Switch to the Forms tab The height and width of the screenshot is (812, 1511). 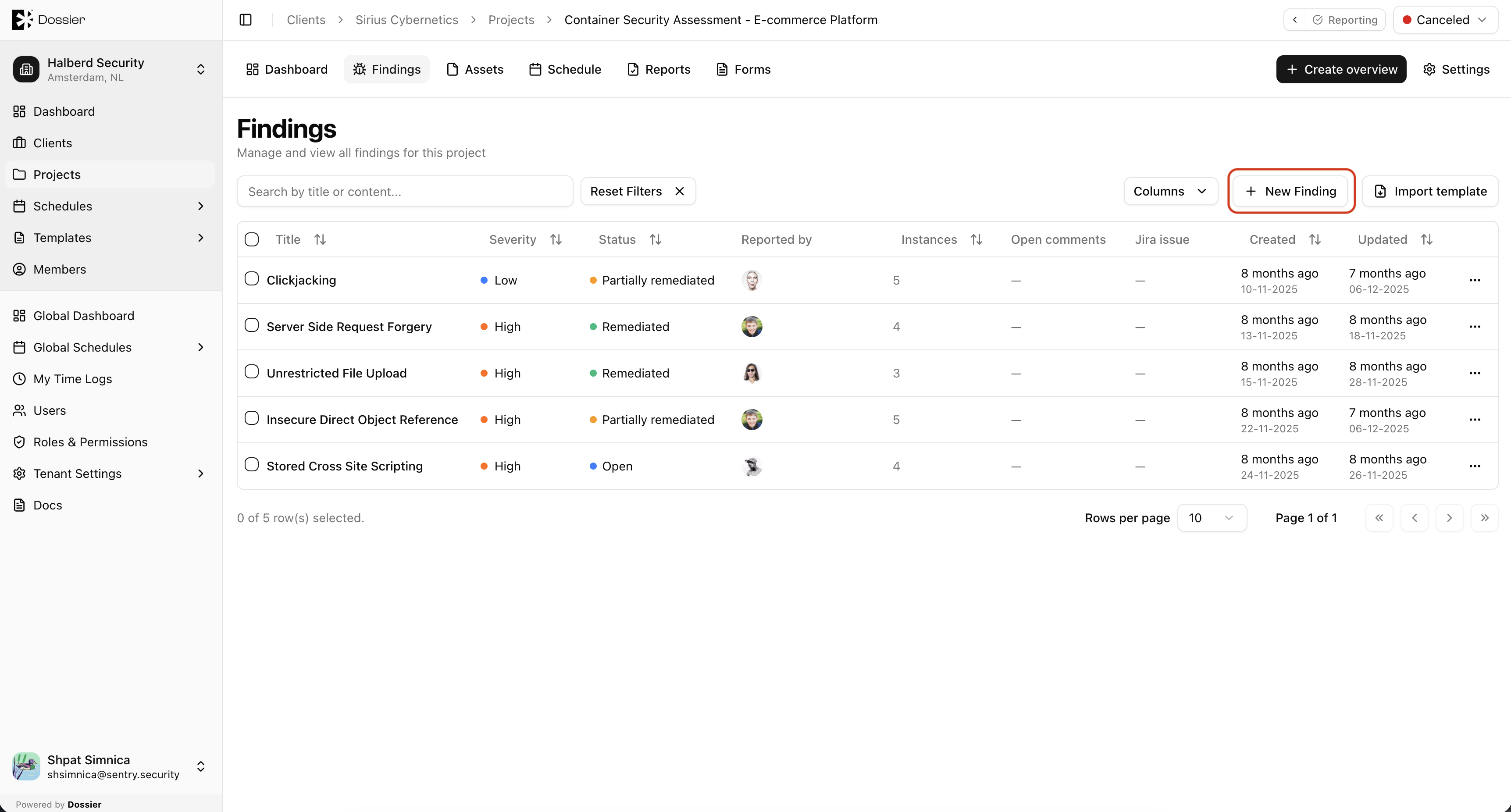click(x=744, y=69)
